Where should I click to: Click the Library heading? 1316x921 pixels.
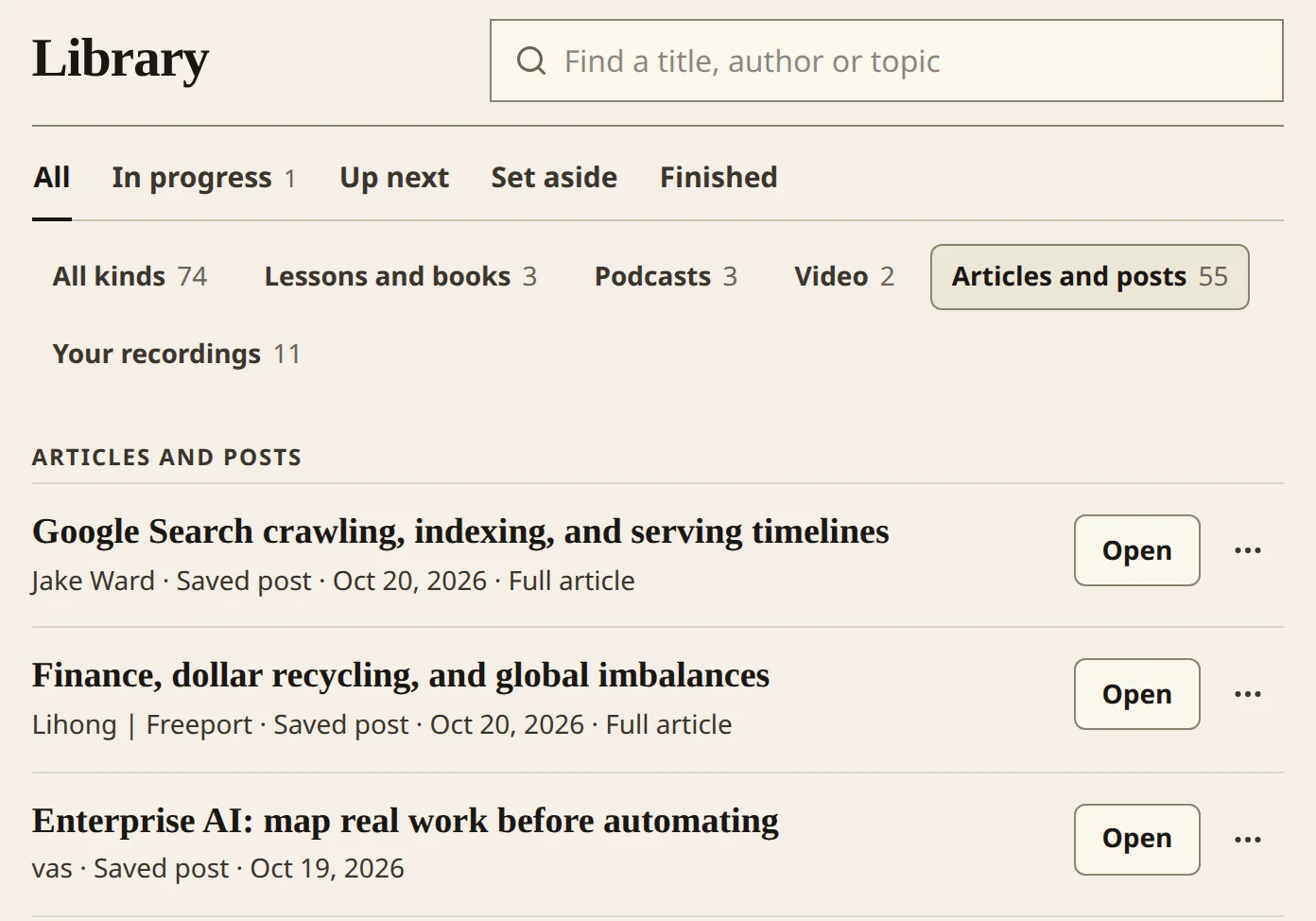click(x=120, y=59)
